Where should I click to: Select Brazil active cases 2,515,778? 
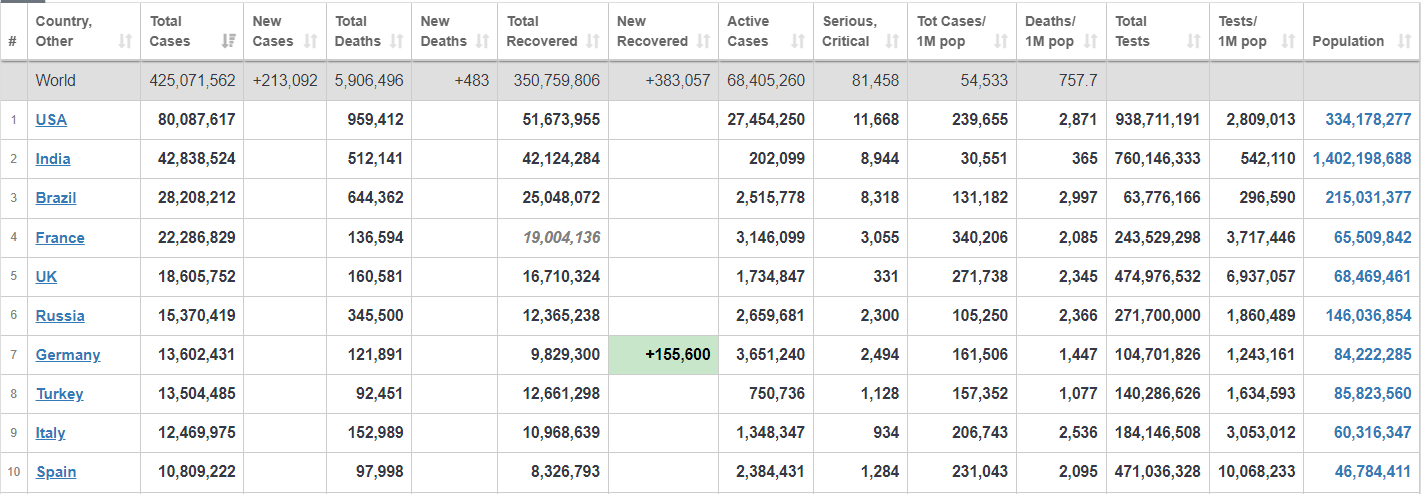point(770,198)
